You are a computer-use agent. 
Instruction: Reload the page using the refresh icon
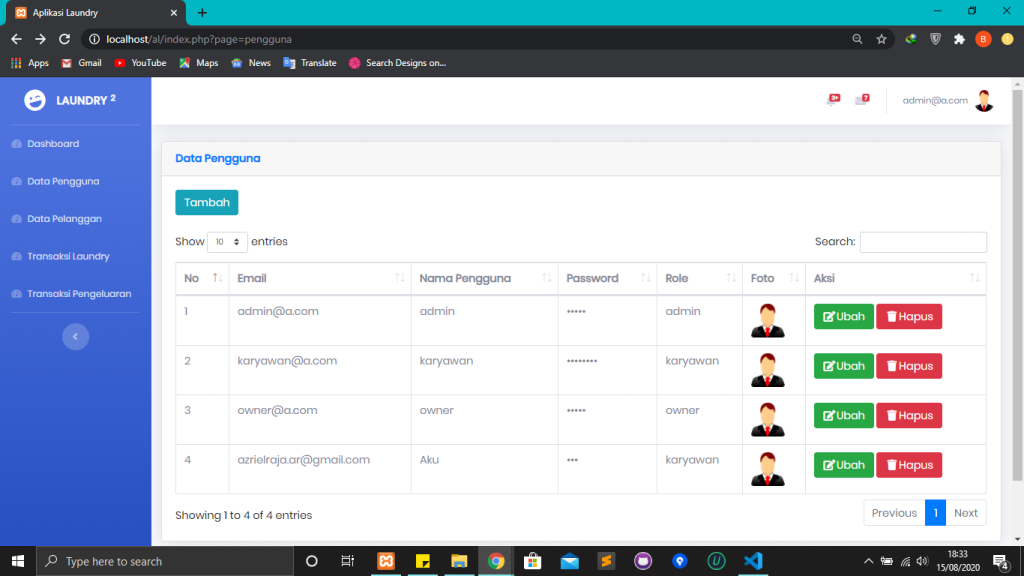point(65,39)
